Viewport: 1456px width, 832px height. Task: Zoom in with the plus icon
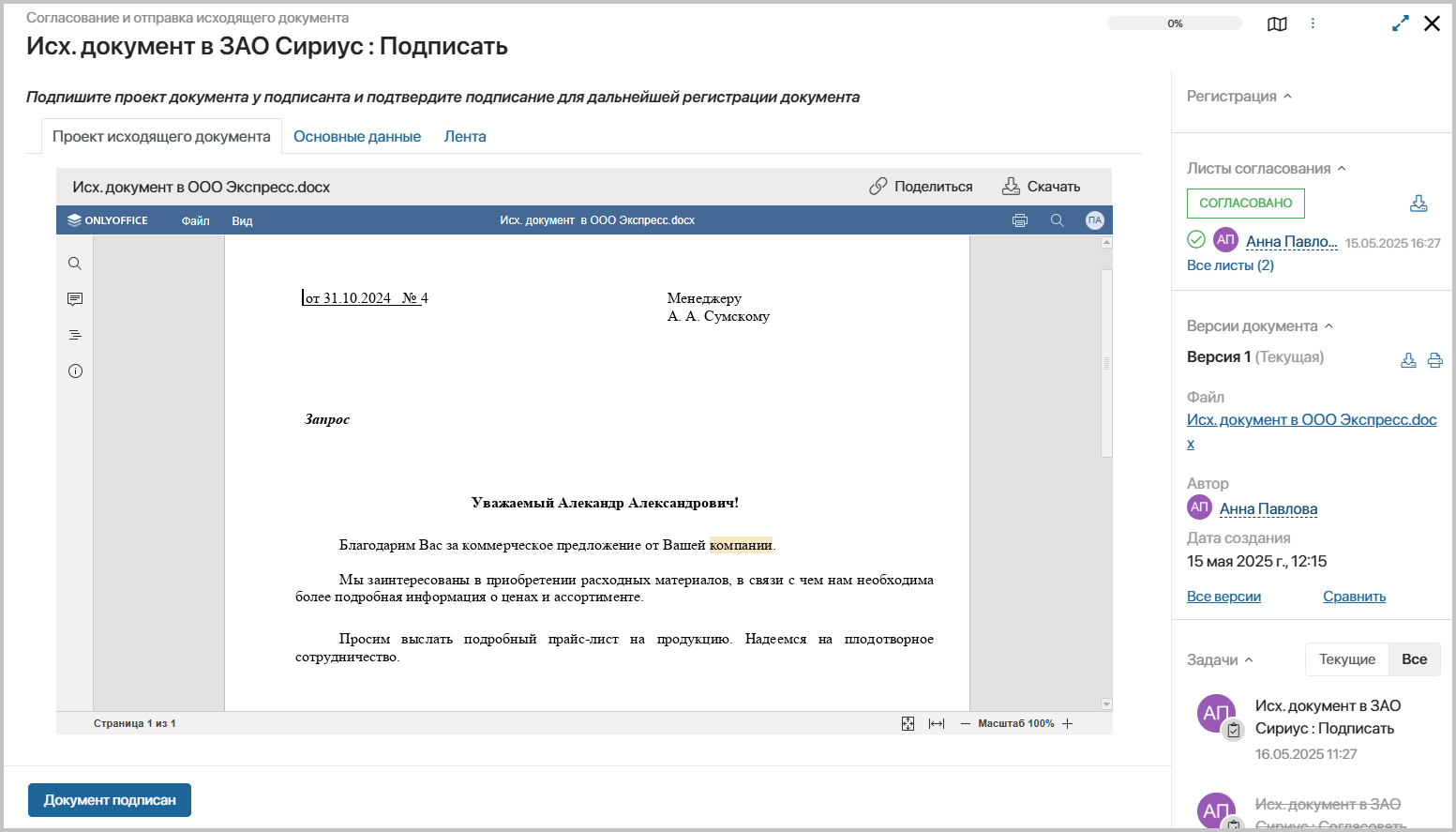(x=1067, y=724)
